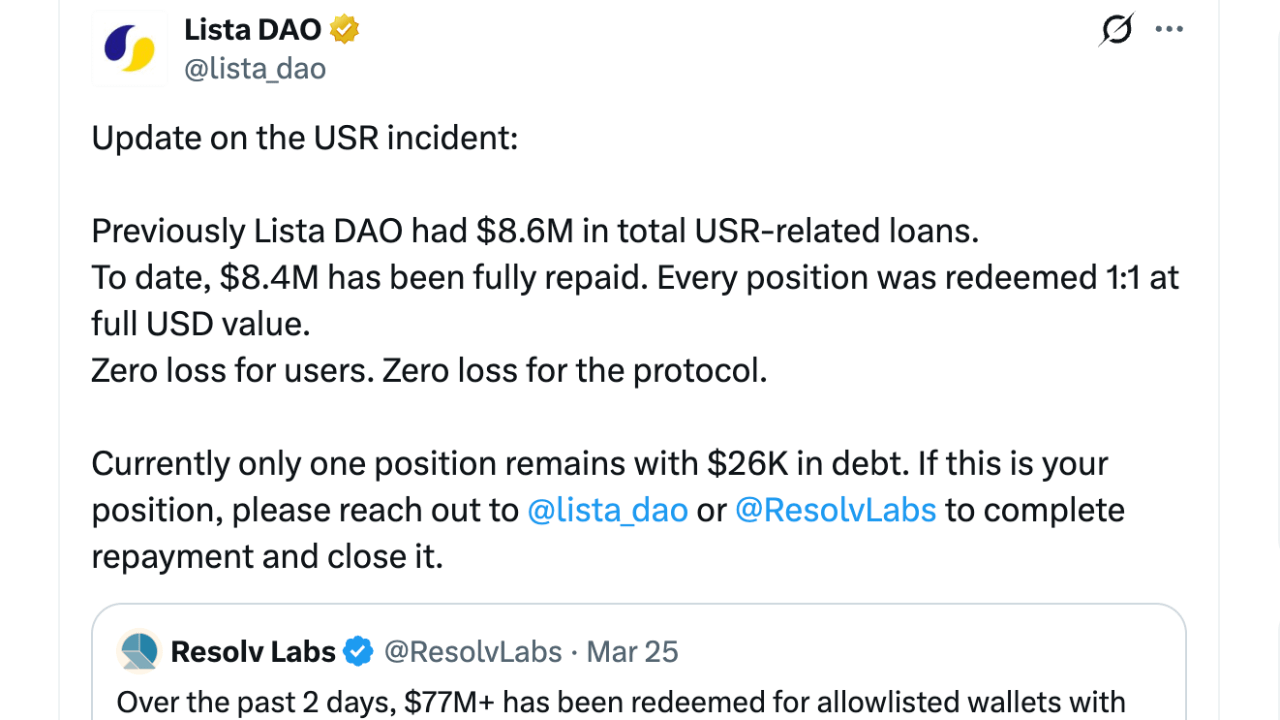
Task: Open Resolv Labs name in quoted post
Action: pyautogui.click(x=252, y=652)
